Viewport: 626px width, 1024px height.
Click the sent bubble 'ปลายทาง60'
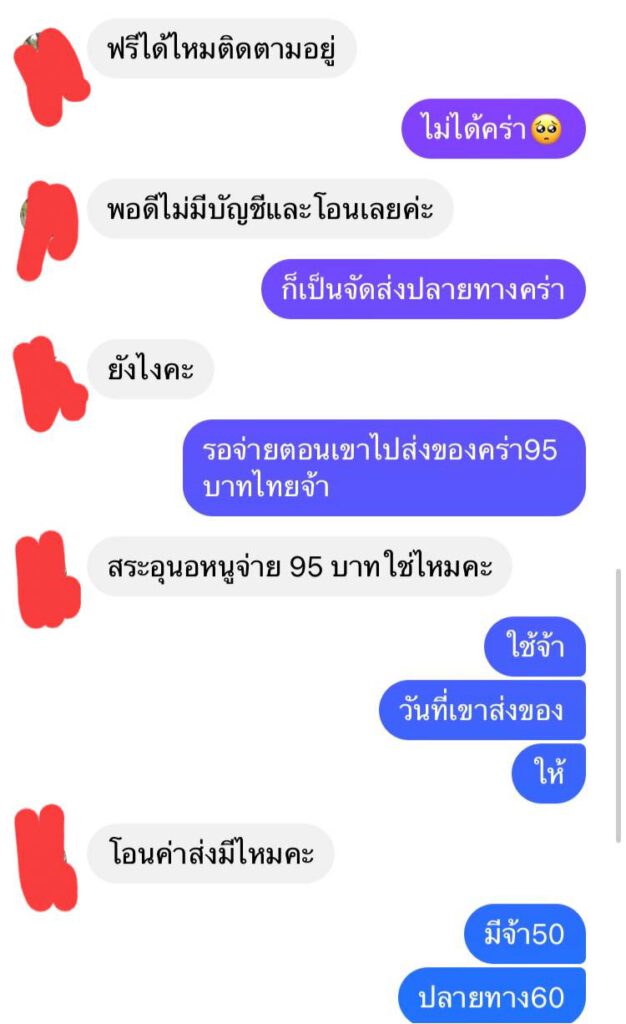click(x=492, y=996)
